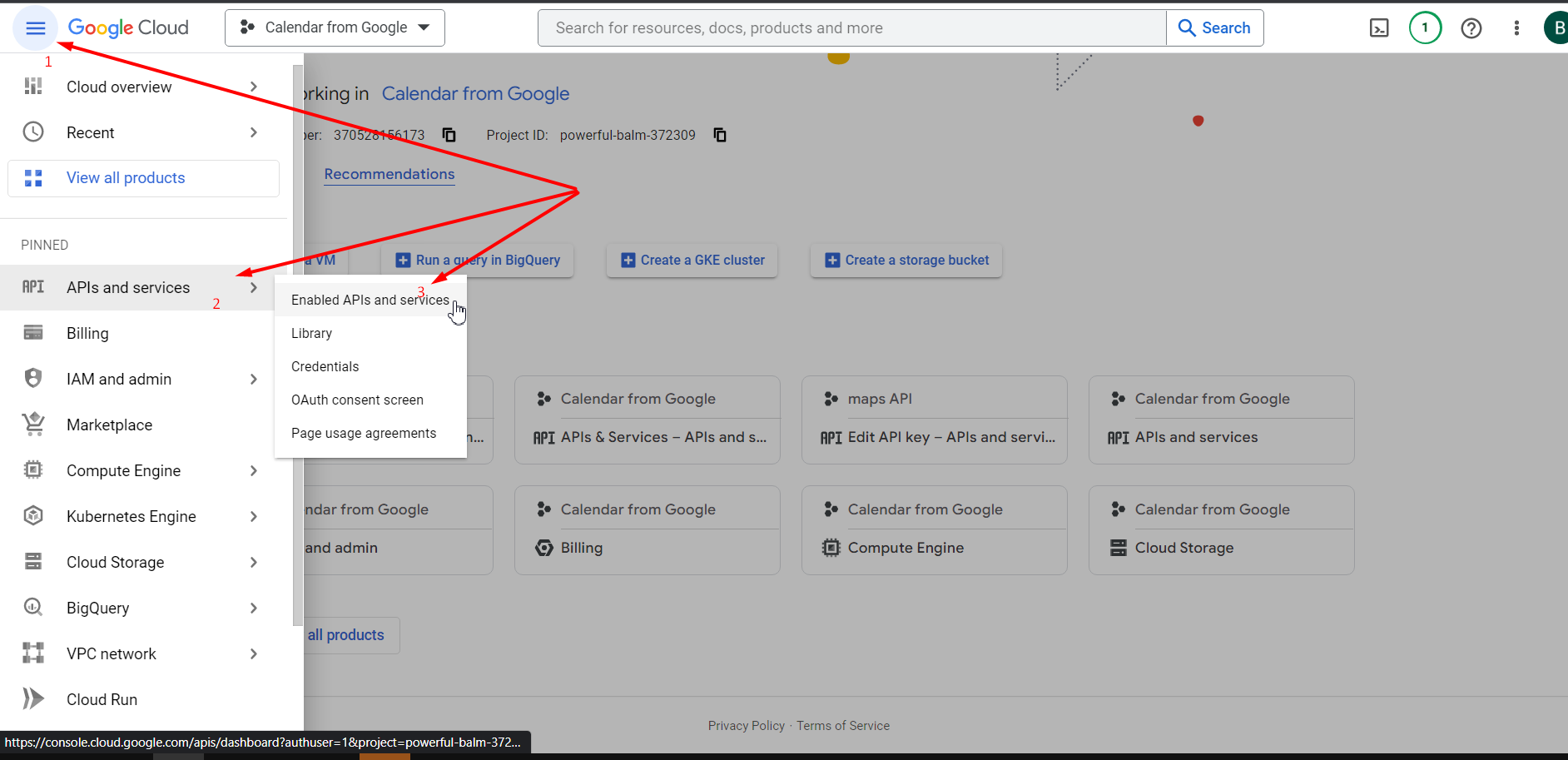Click Create a storage bucket button

pos(906,260)
